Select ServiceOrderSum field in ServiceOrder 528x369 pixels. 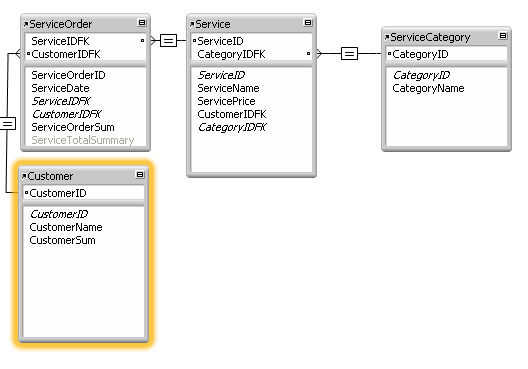pyautogui.click(x=73, y=127)
